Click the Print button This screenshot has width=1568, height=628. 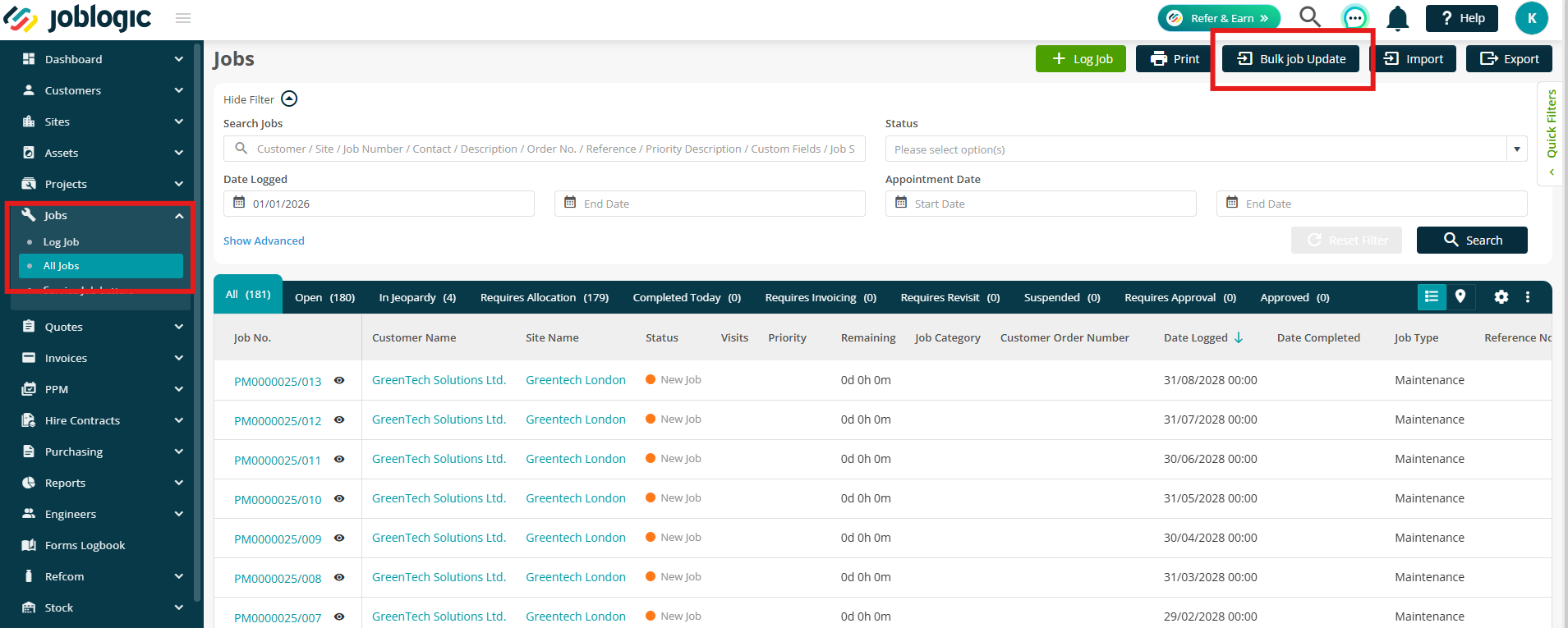click(x=1175, y=59)
